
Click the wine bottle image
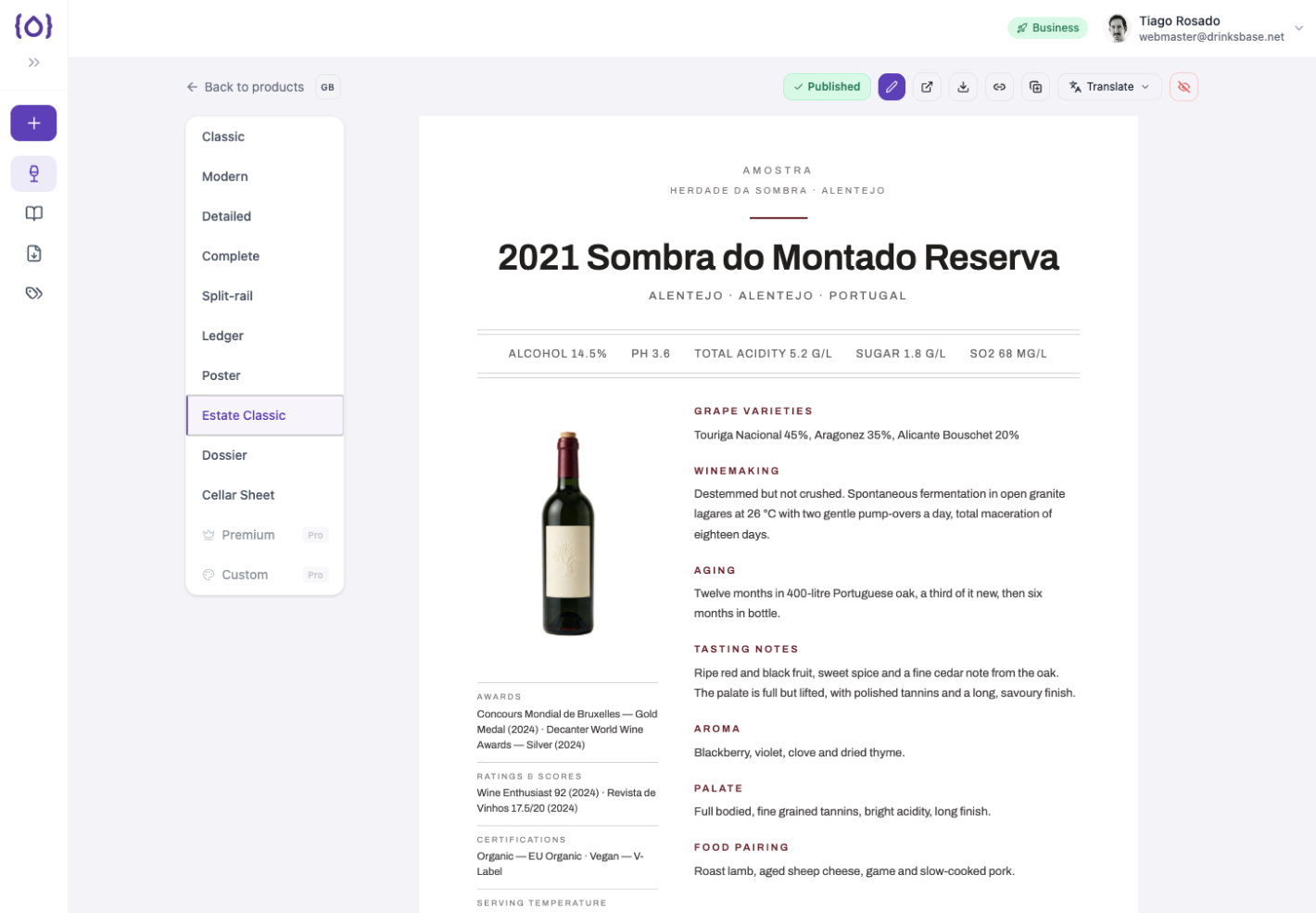point(567,534)
